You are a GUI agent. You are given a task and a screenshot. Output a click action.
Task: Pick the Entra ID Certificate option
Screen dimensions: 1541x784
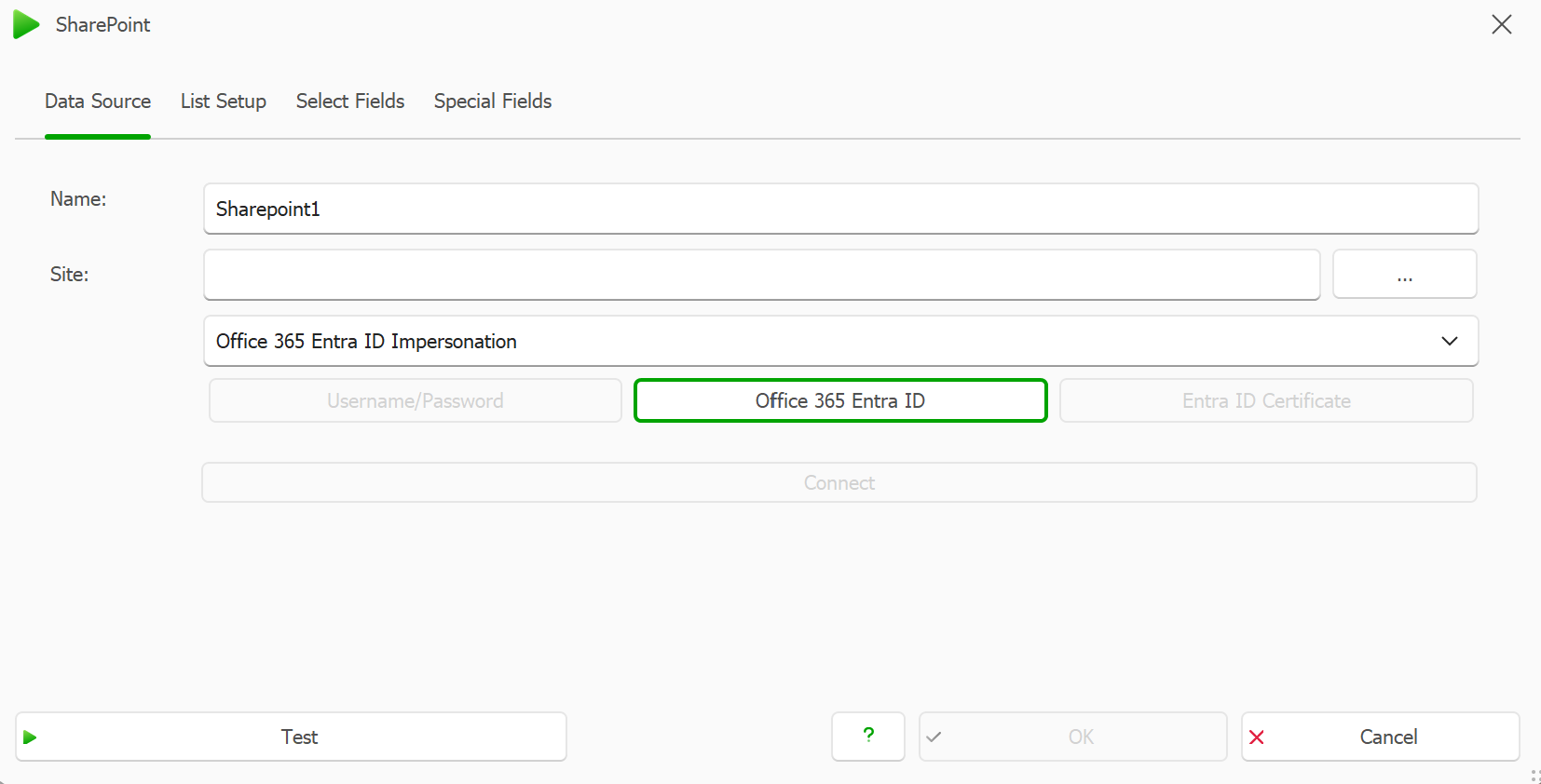pyautogui.click(x=1266, y=400)
